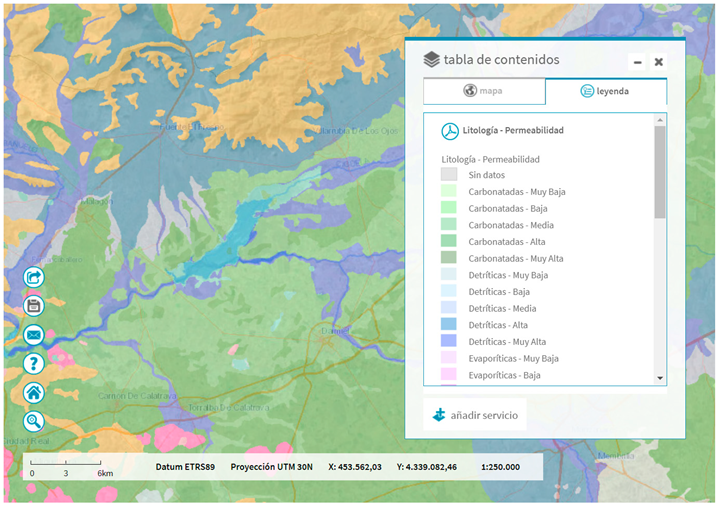
Task: Click the añadir servicio button
Action: coord(475,415)
